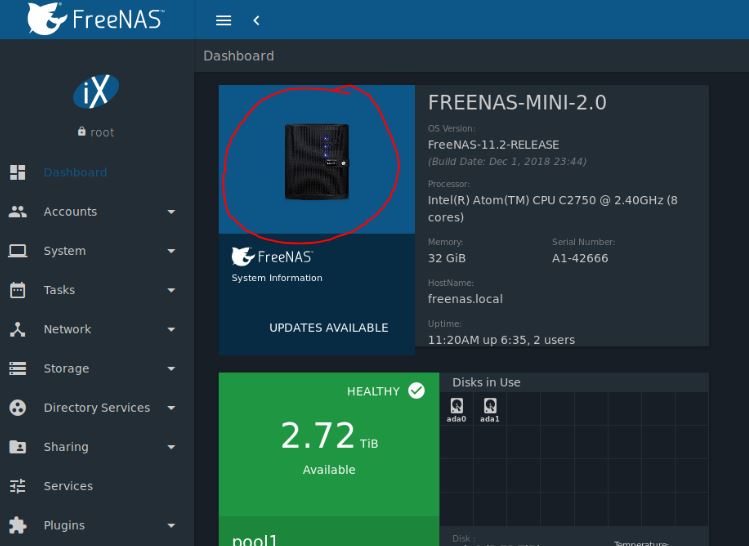The width and height of the screenshot is (749, 546).
Task: Click the iX logo in sidebar
Action: coord(96,91)
